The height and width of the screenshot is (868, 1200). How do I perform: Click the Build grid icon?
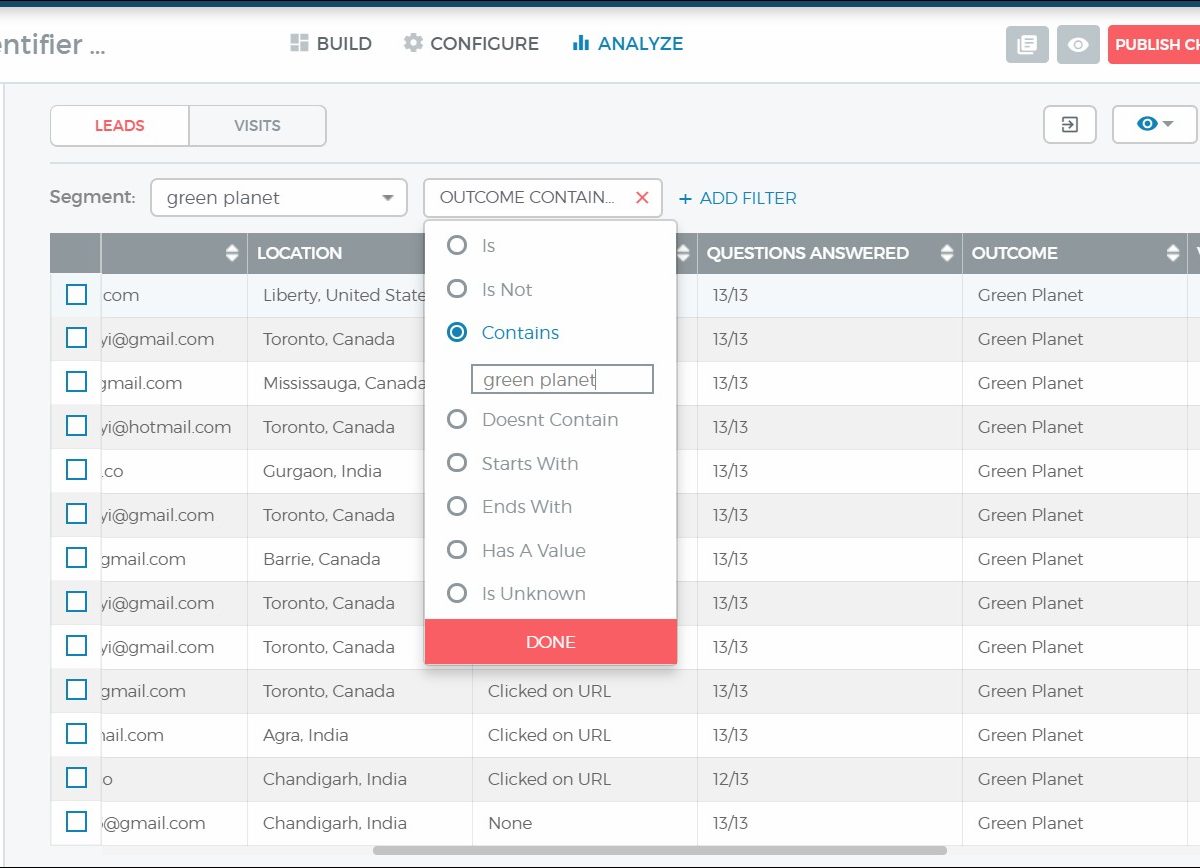tap(299, 43)
